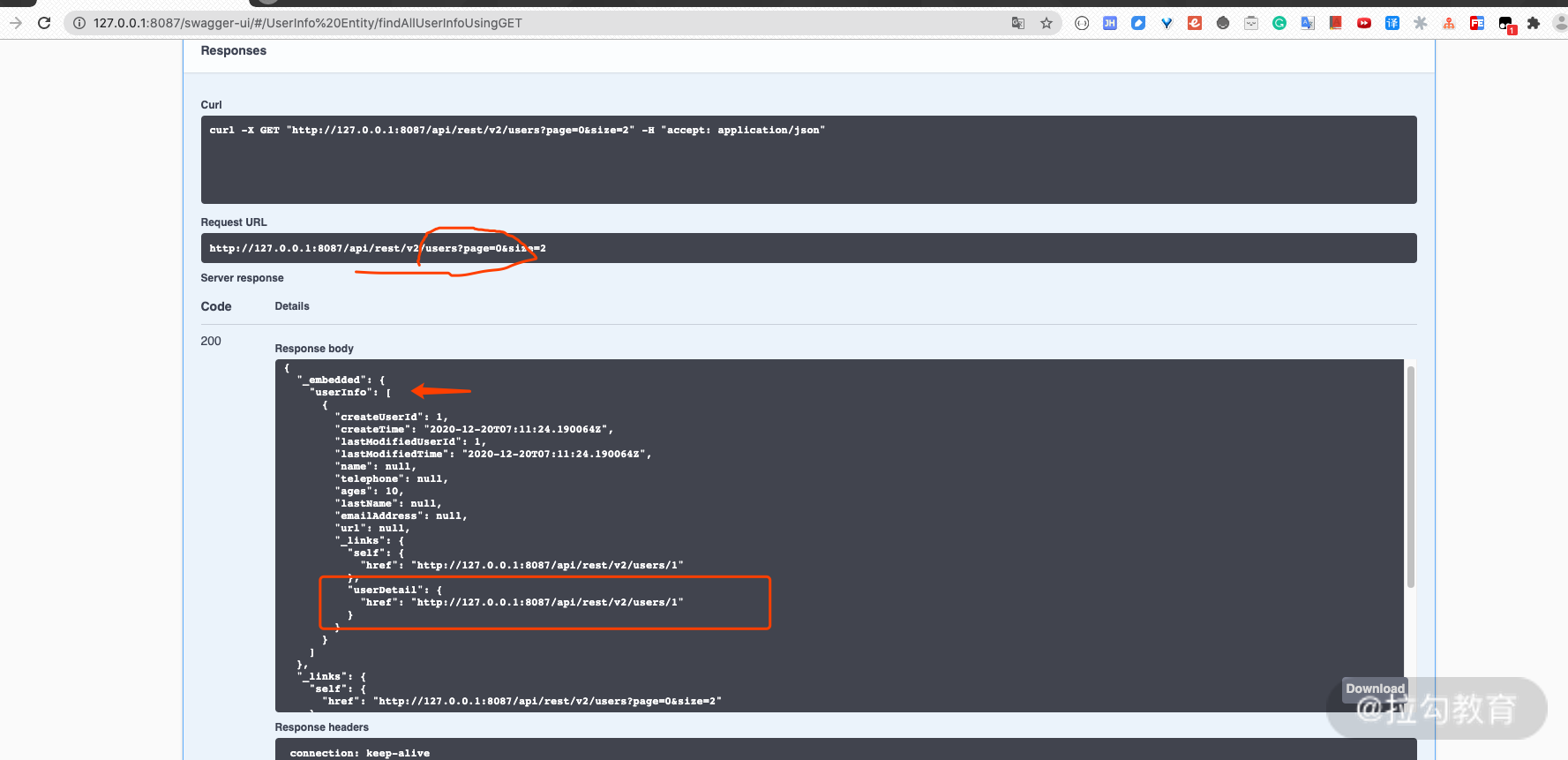The height and width of the screenshot is (760, 1568).
Task: Click the 'Details' column header
Action: pos(292,306)
